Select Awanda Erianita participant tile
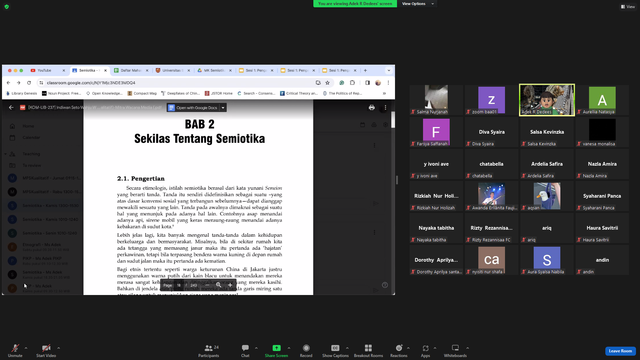Screen dimensions: 640x360 pyautogui.click(x=491, y=196)
